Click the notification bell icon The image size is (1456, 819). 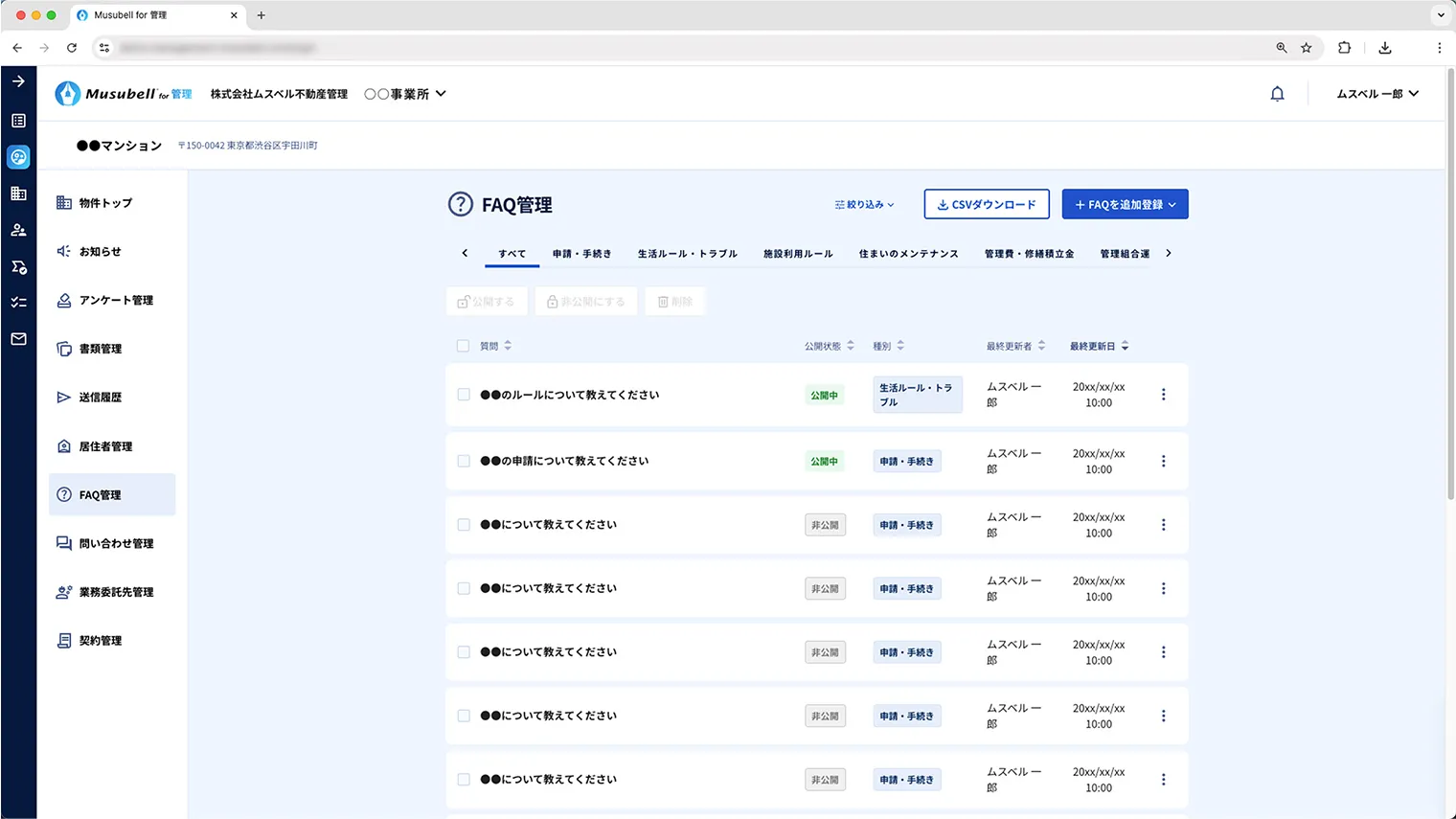click(x=1277, y=93)
